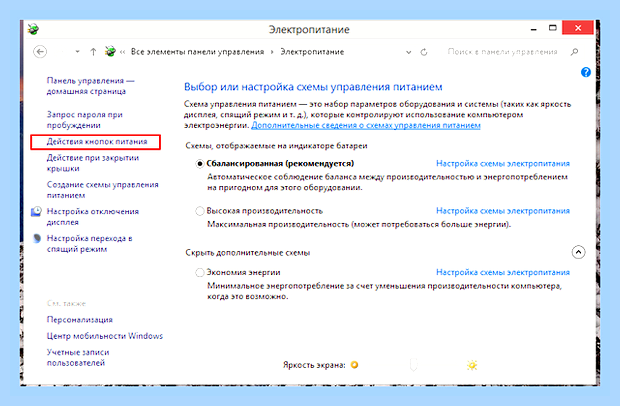Click 'Все элементы панели управления' breadcrumb
The width and height of the screenshot is (620, 406).
point(197,52)
